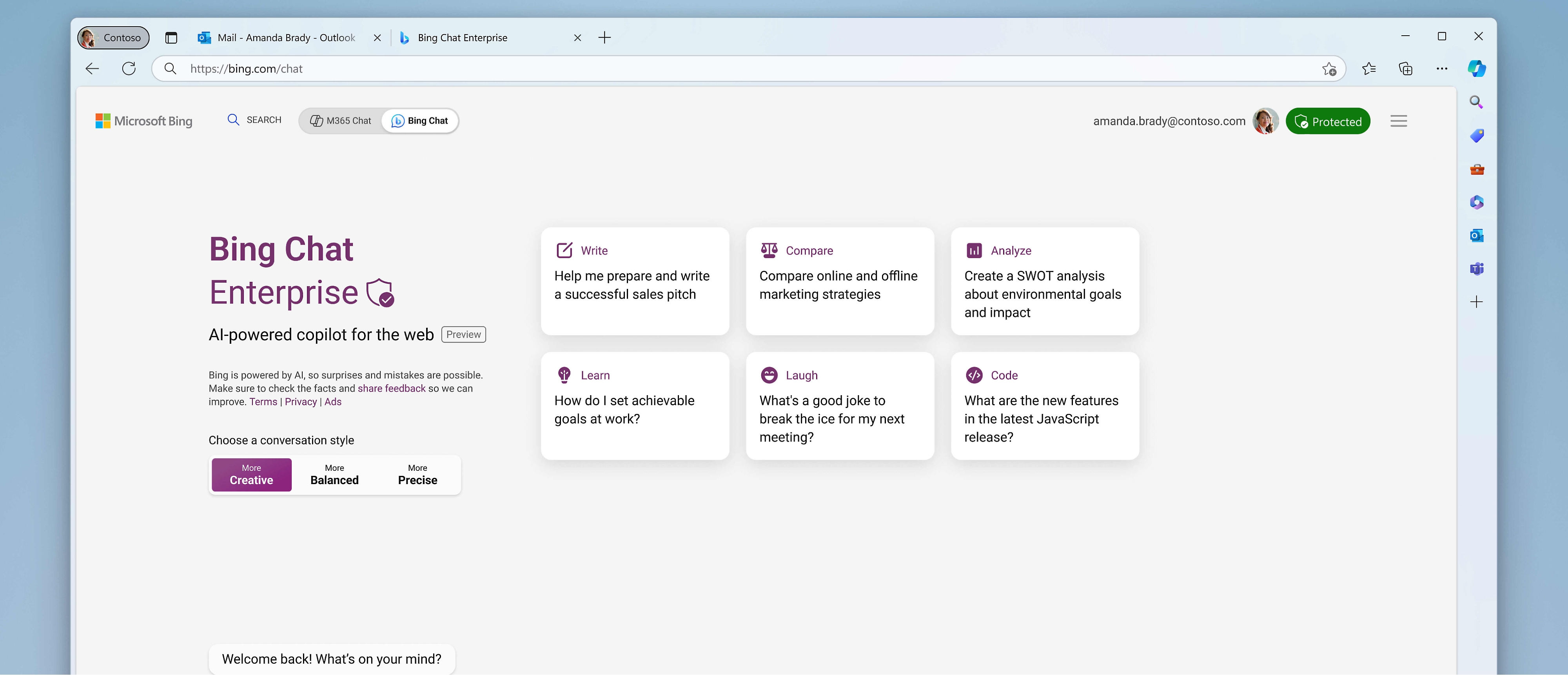The height and width of the screenshot is (675, 1568).
Task: Choose More Creative conversation style
Action: pos(251,475)
